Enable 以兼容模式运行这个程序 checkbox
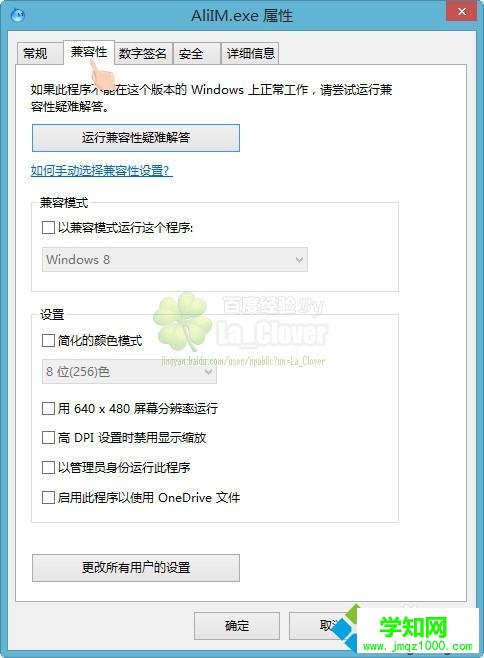The height and width of the screenshot is (658, 484). tap(49, 228)
